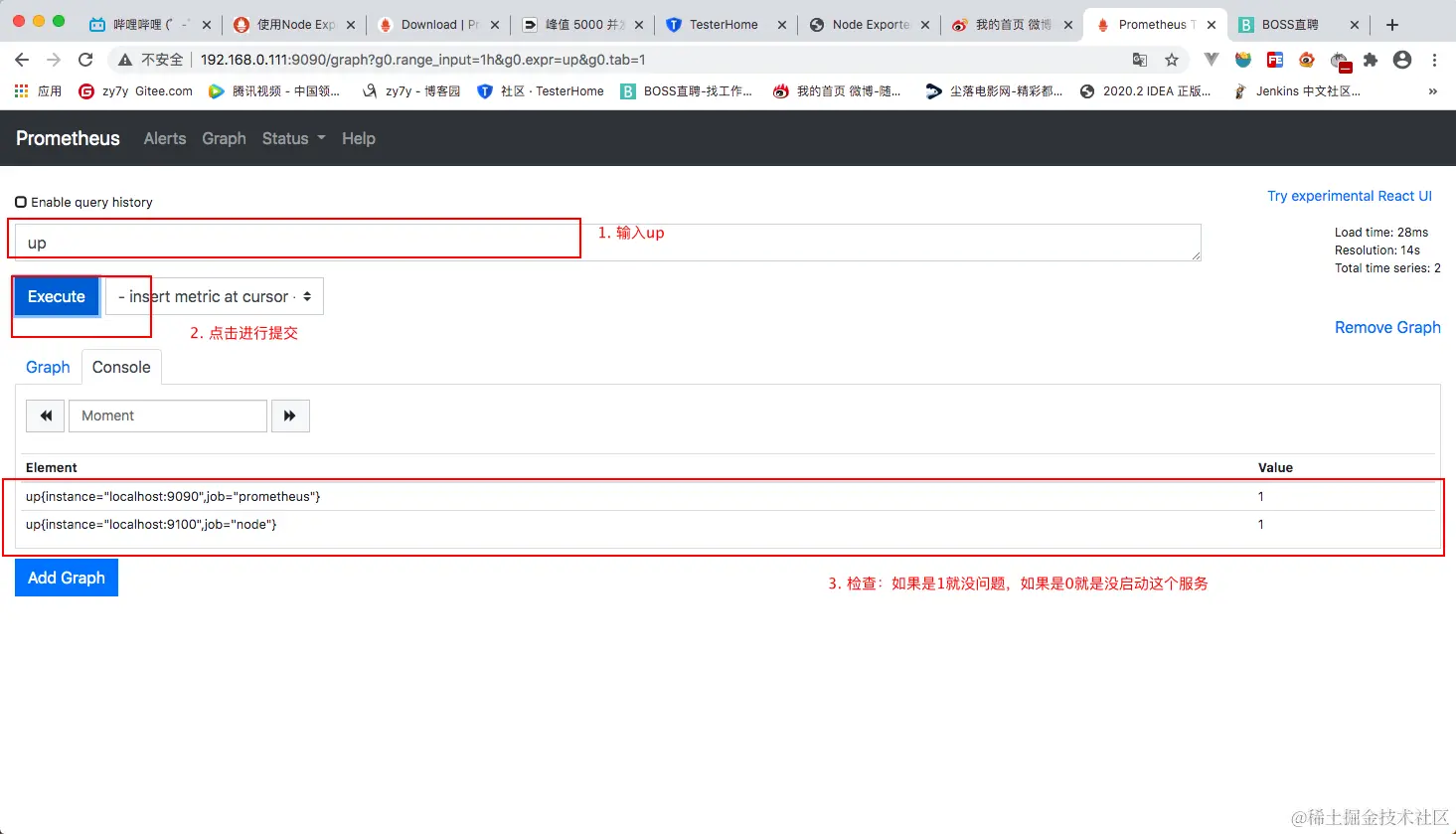The height and width of the screenshot is (834, 1456).
Task: Reload the Prometheus page
Action: coord(85,60)
